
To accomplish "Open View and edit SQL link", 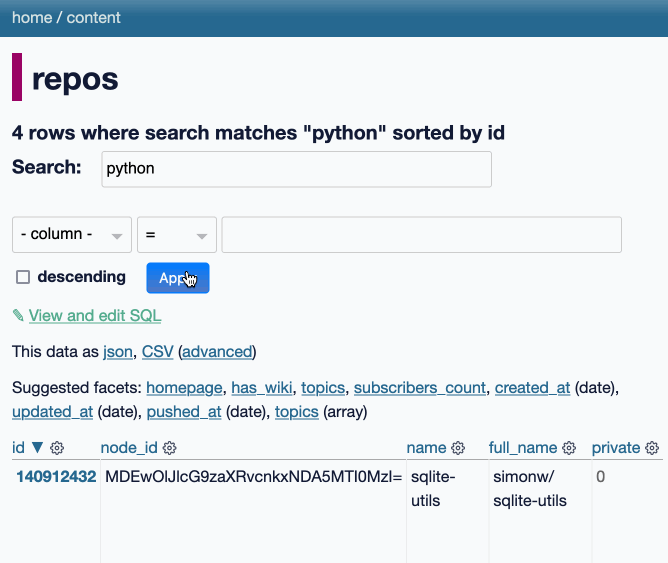I will (95, 316).
